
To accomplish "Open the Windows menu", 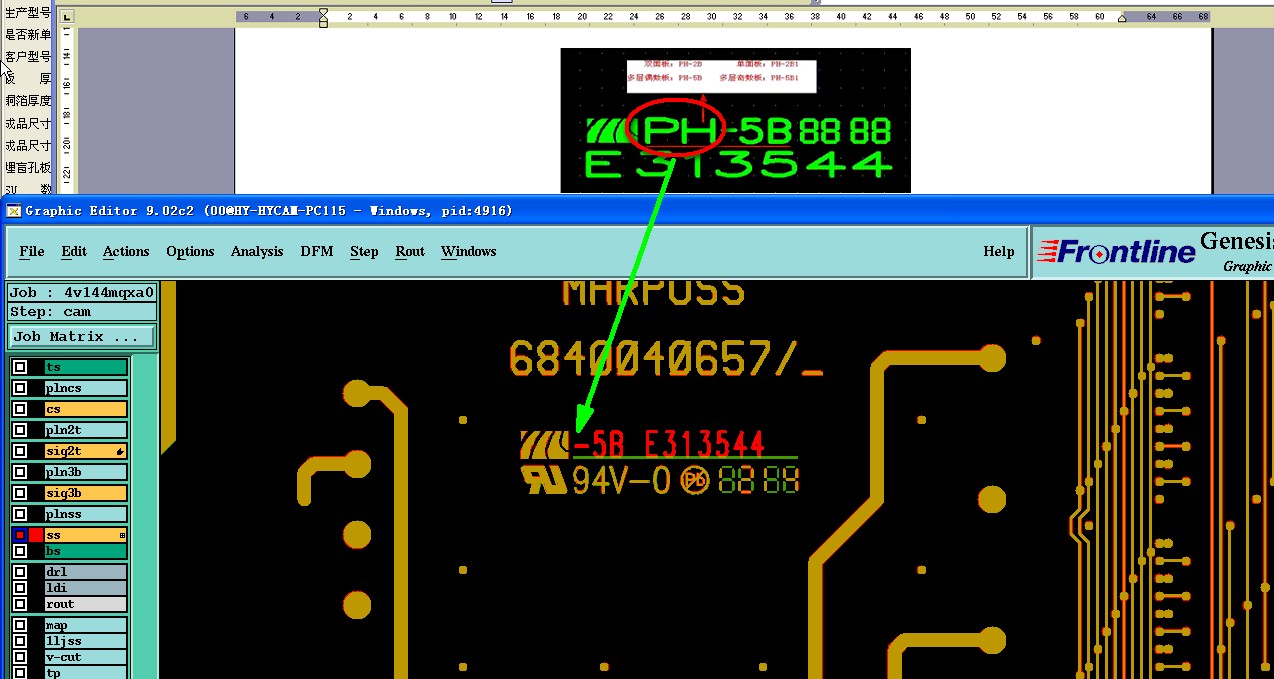I will coord(468,251).
